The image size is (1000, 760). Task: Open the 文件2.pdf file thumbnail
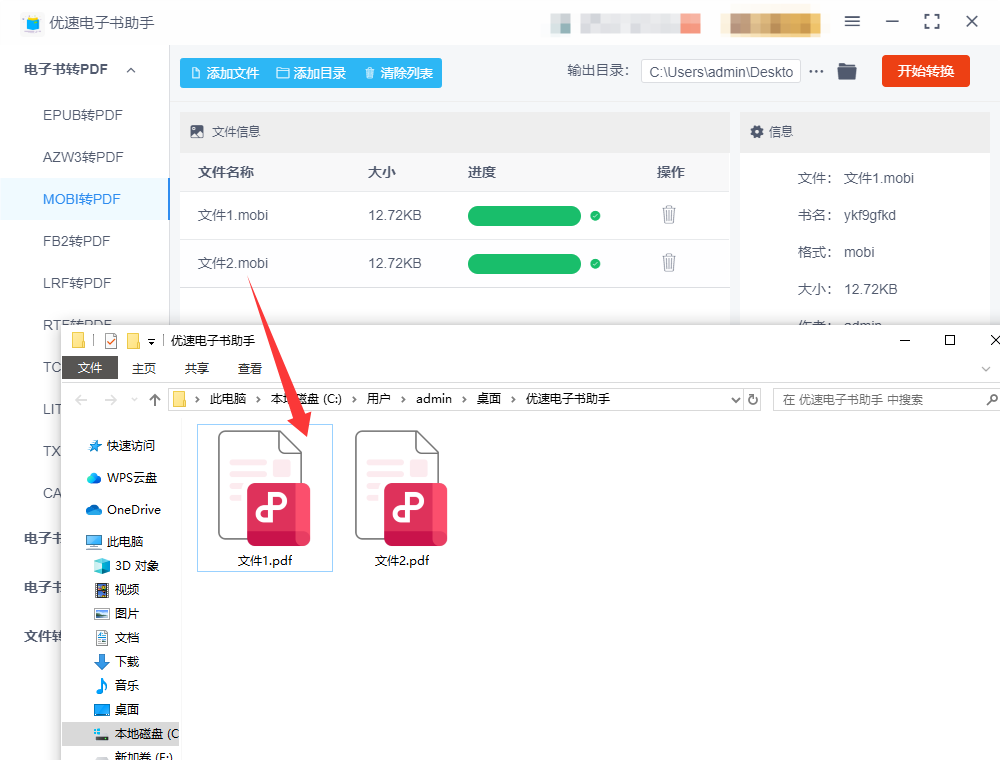click(x=402, y=498)
